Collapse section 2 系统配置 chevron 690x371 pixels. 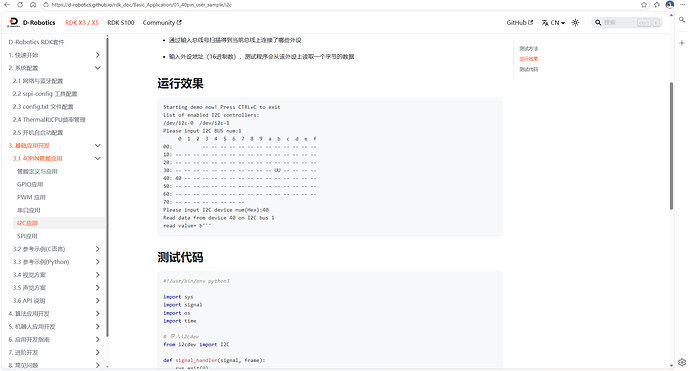coord(98,68)
